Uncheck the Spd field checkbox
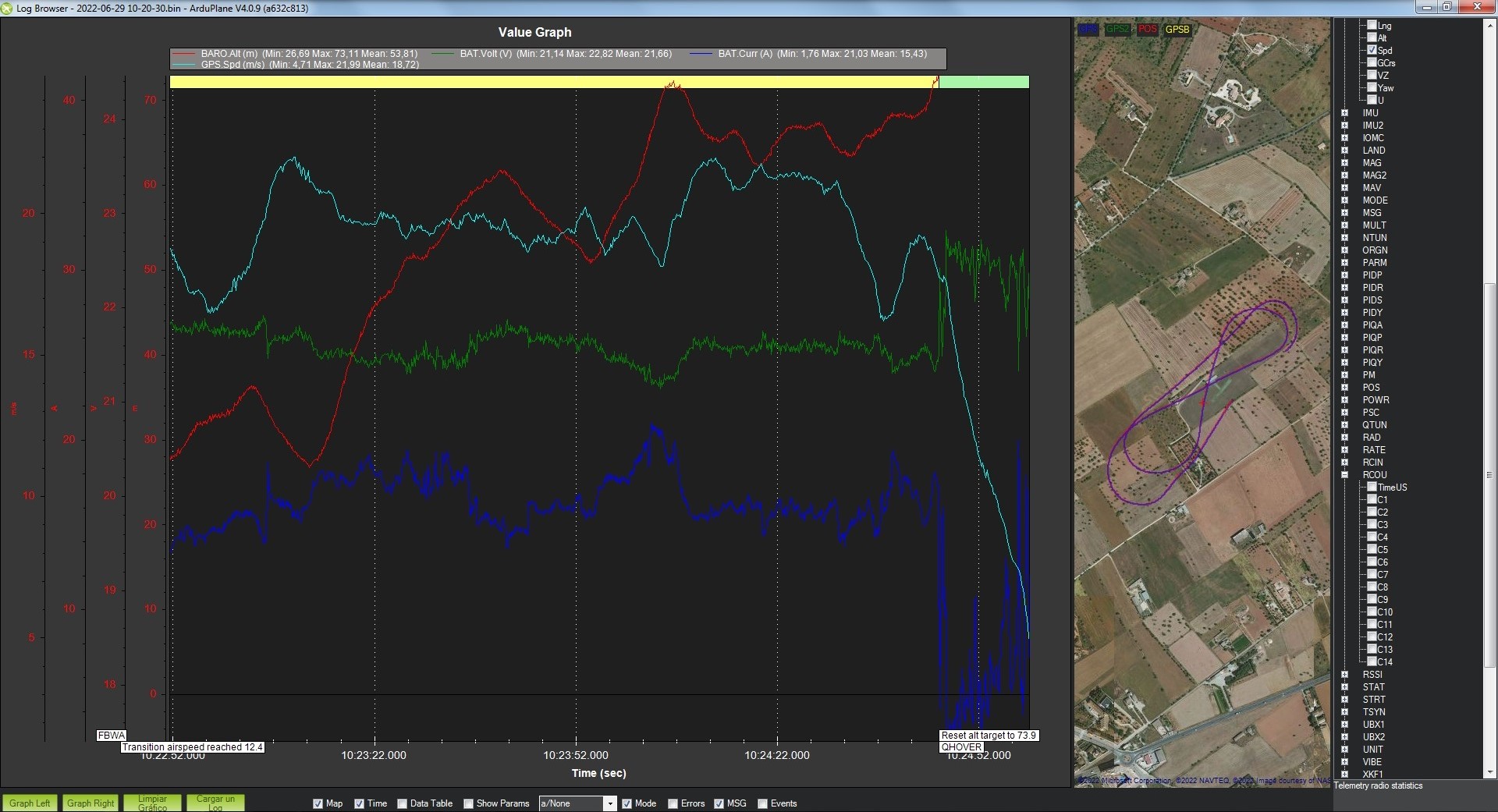1498x812 pixels. 1372,50
